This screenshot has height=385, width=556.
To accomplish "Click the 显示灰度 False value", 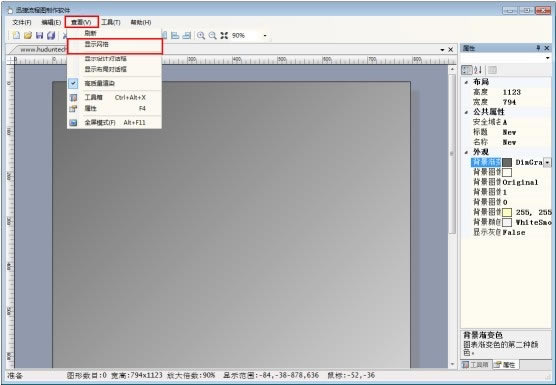I will pos(514,233).
